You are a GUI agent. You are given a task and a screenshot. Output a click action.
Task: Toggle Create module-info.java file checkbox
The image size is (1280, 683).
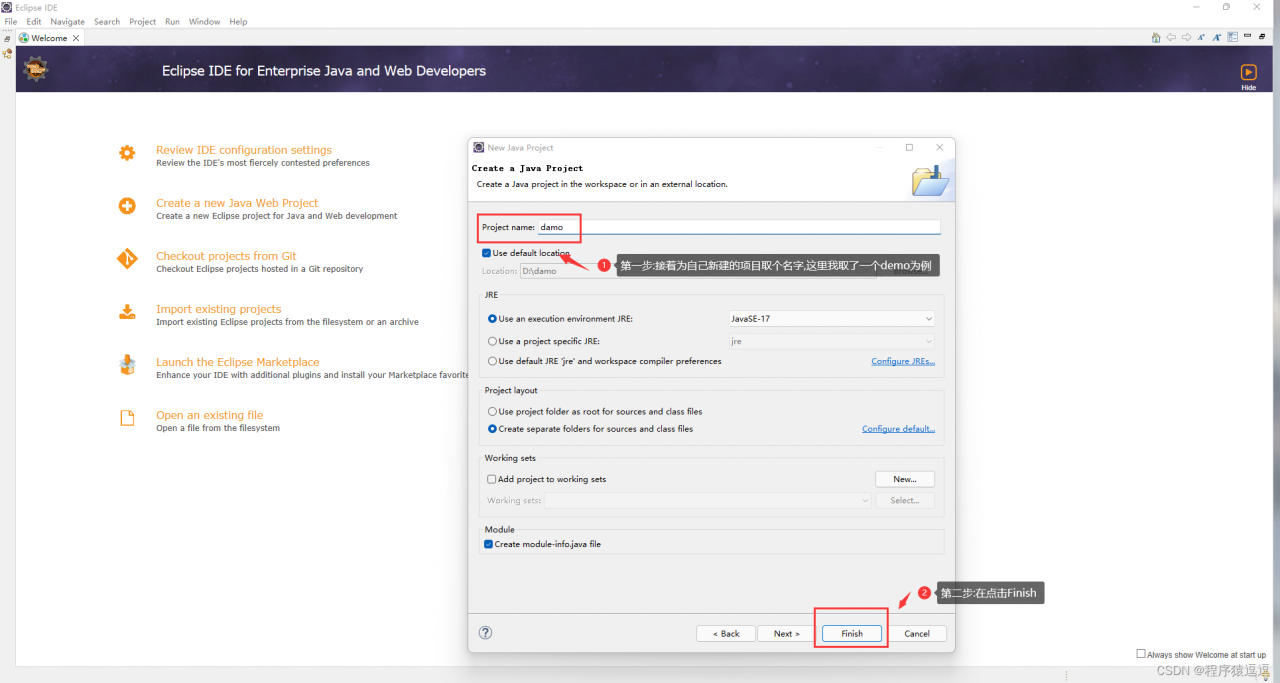[488, 544]
